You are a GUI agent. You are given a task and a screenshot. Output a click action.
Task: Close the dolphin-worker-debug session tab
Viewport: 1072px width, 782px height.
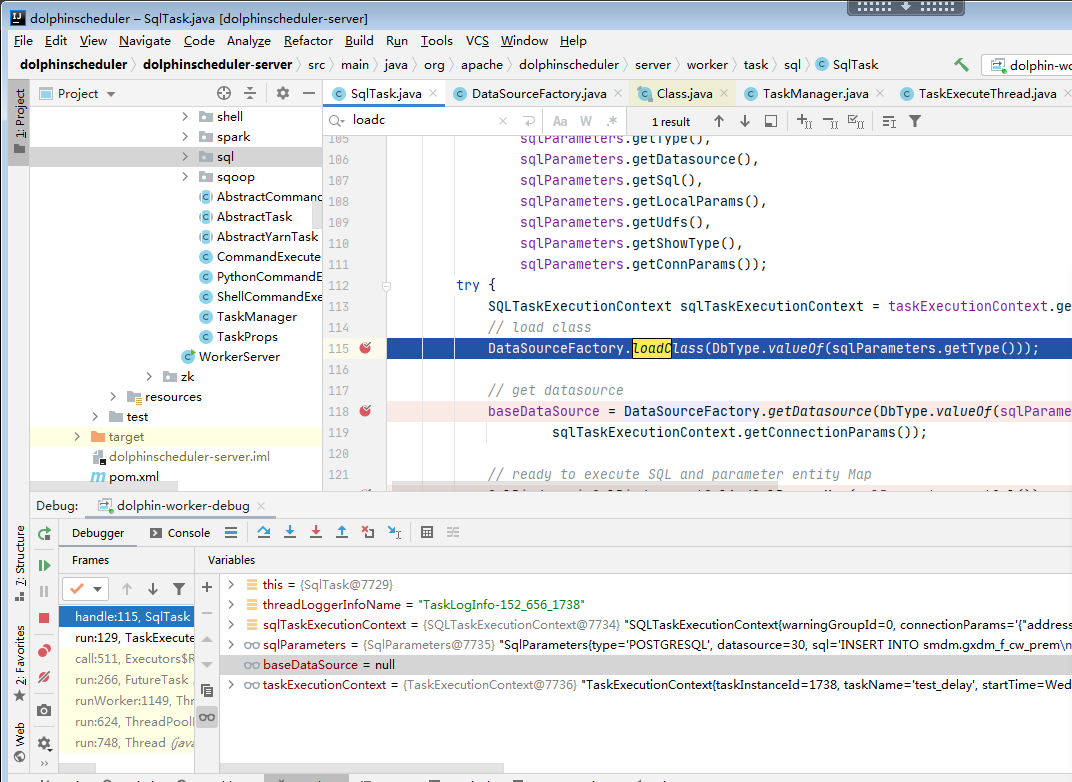[x=261, y=506]
